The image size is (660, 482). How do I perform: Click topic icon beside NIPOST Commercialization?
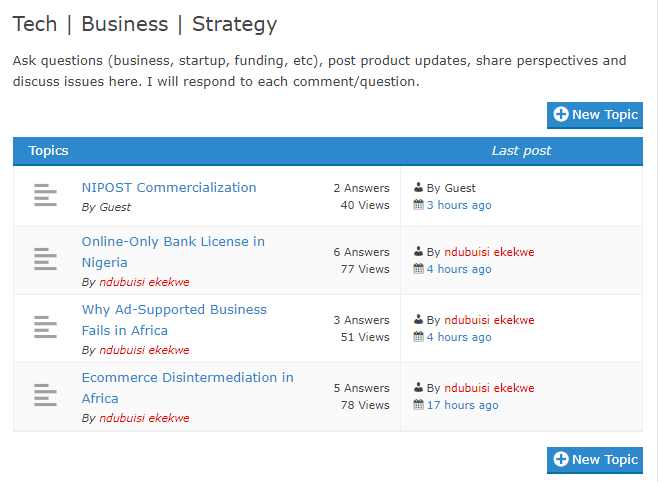click(45, 195)
